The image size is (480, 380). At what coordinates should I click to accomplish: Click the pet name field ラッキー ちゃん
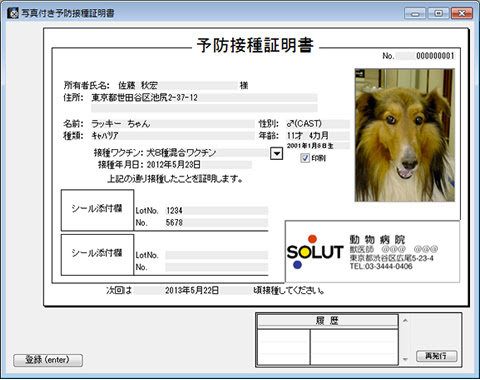pos(172,124)
